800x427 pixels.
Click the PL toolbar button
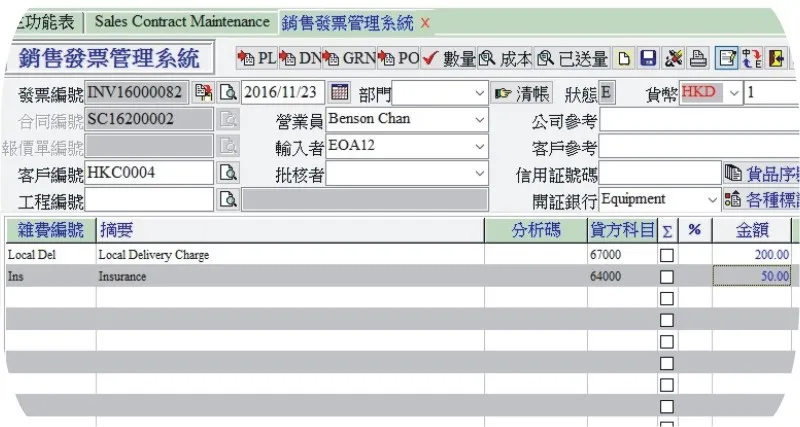coord(256,59)
